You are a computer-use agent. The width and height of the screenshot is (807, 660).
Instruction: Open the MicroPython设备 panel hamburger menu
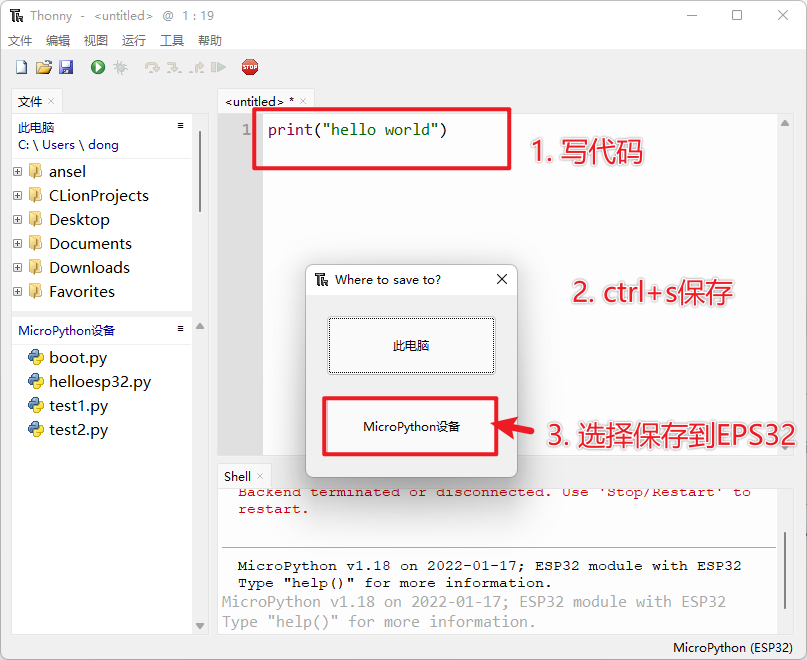coord(180,328)
